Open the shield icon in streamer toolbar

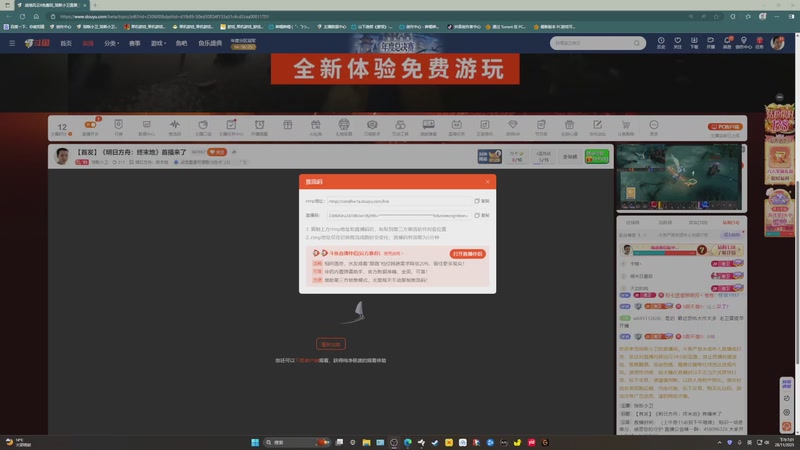point(118,124)
